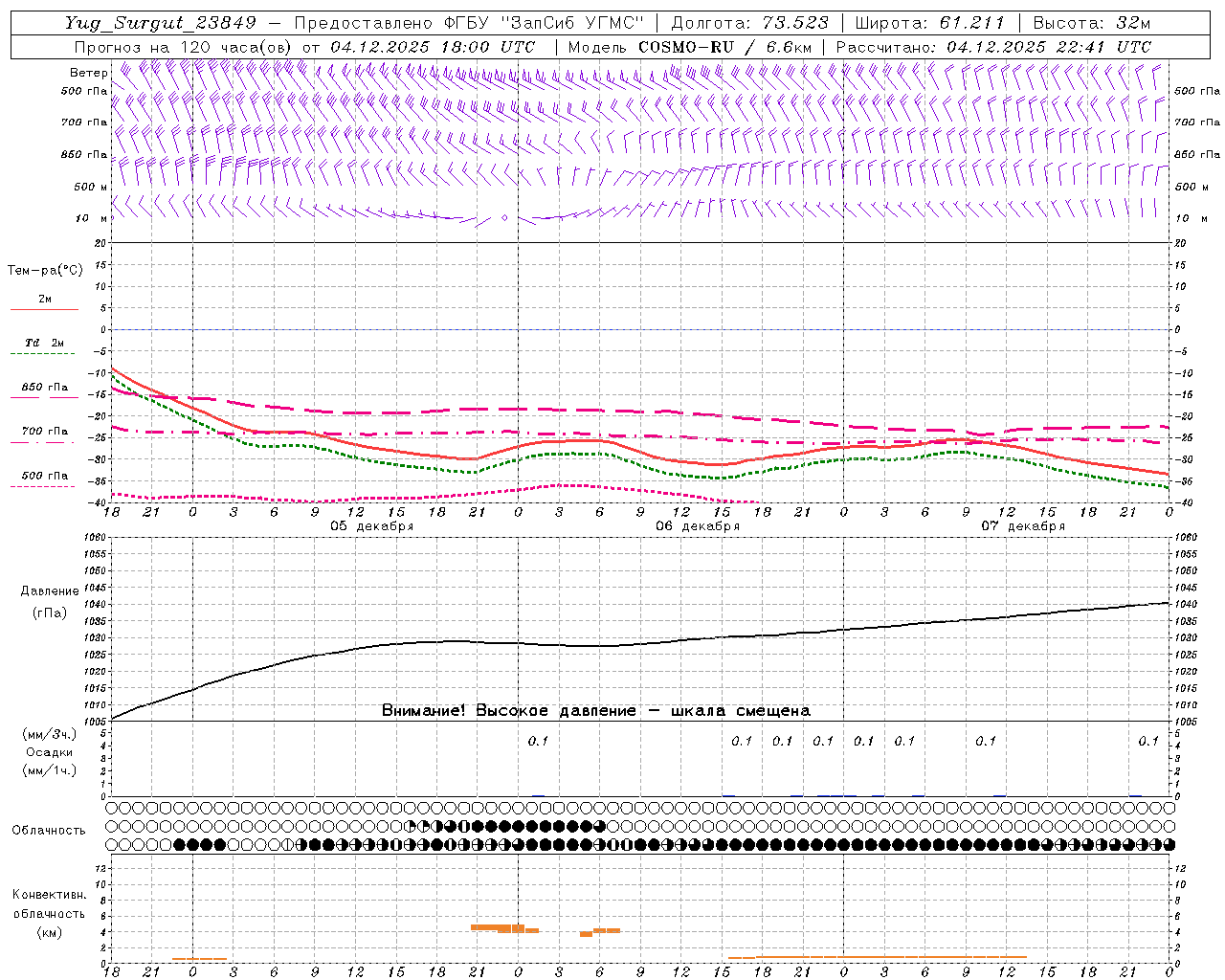1225x980 pixels.
Task: Click the warning Внимание! Высокое давление – шкала смещена
Action: point(596,711)
